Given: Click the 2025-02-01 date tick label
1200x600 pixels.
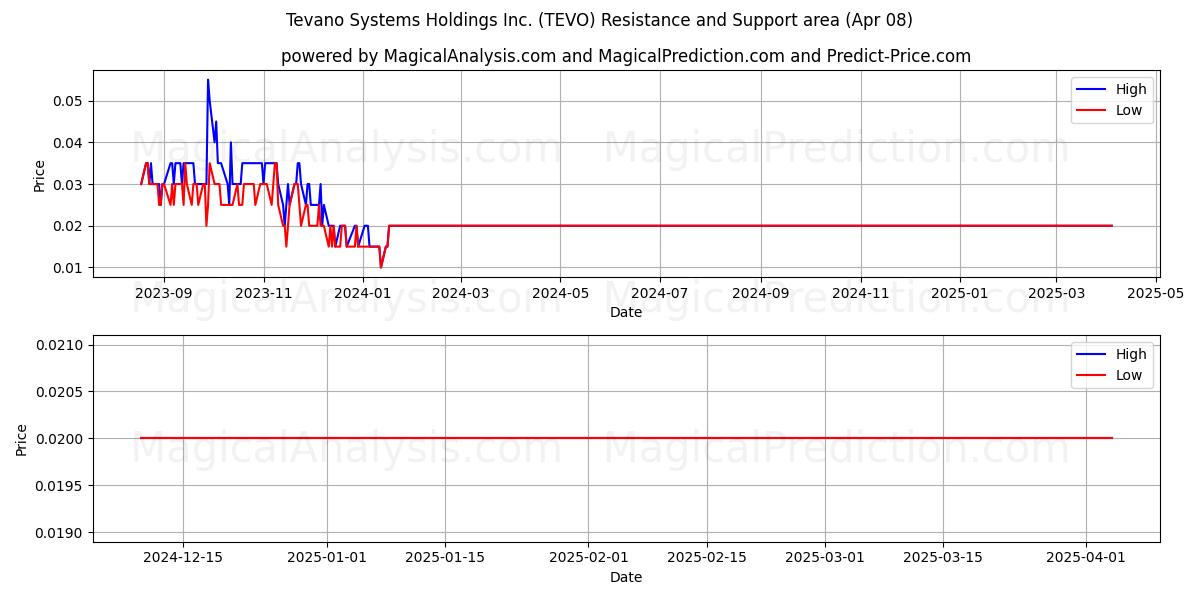Looking at the screenshot, I should [589, 558].
